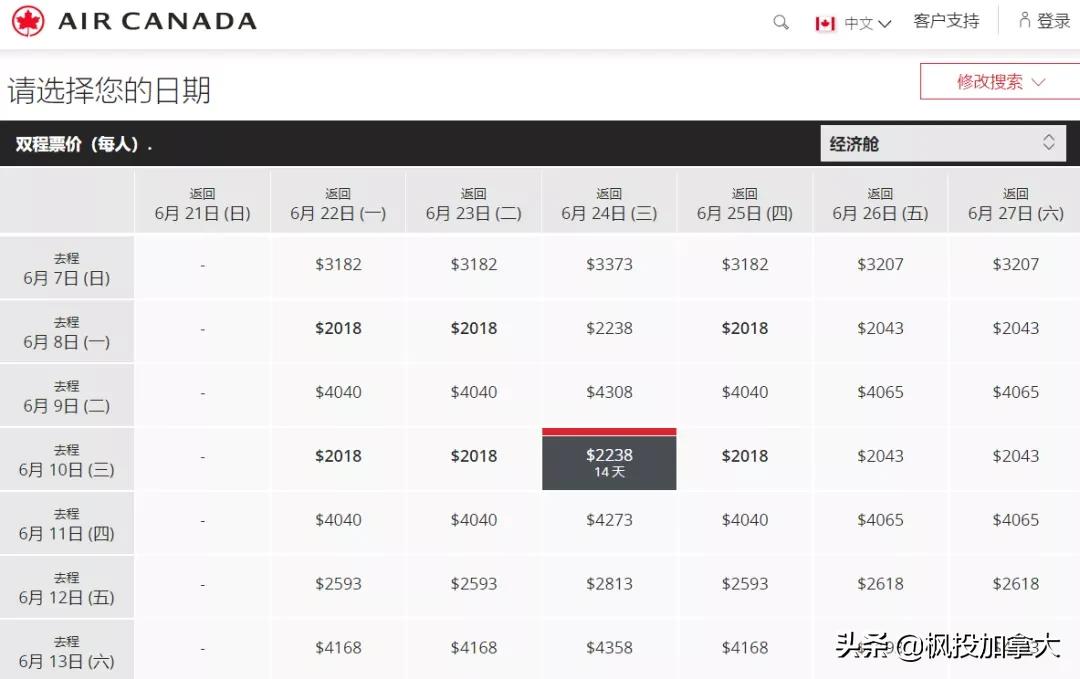1080x679 pixels.
Task: Click the $4065 fare for June 11 return June 26
Action: click(x=880, y=520)
